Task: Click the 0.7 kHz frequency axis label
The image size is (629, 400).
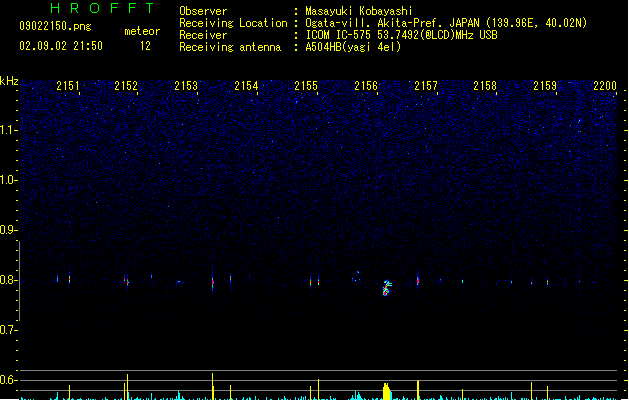Action: [x=8, y=330]
